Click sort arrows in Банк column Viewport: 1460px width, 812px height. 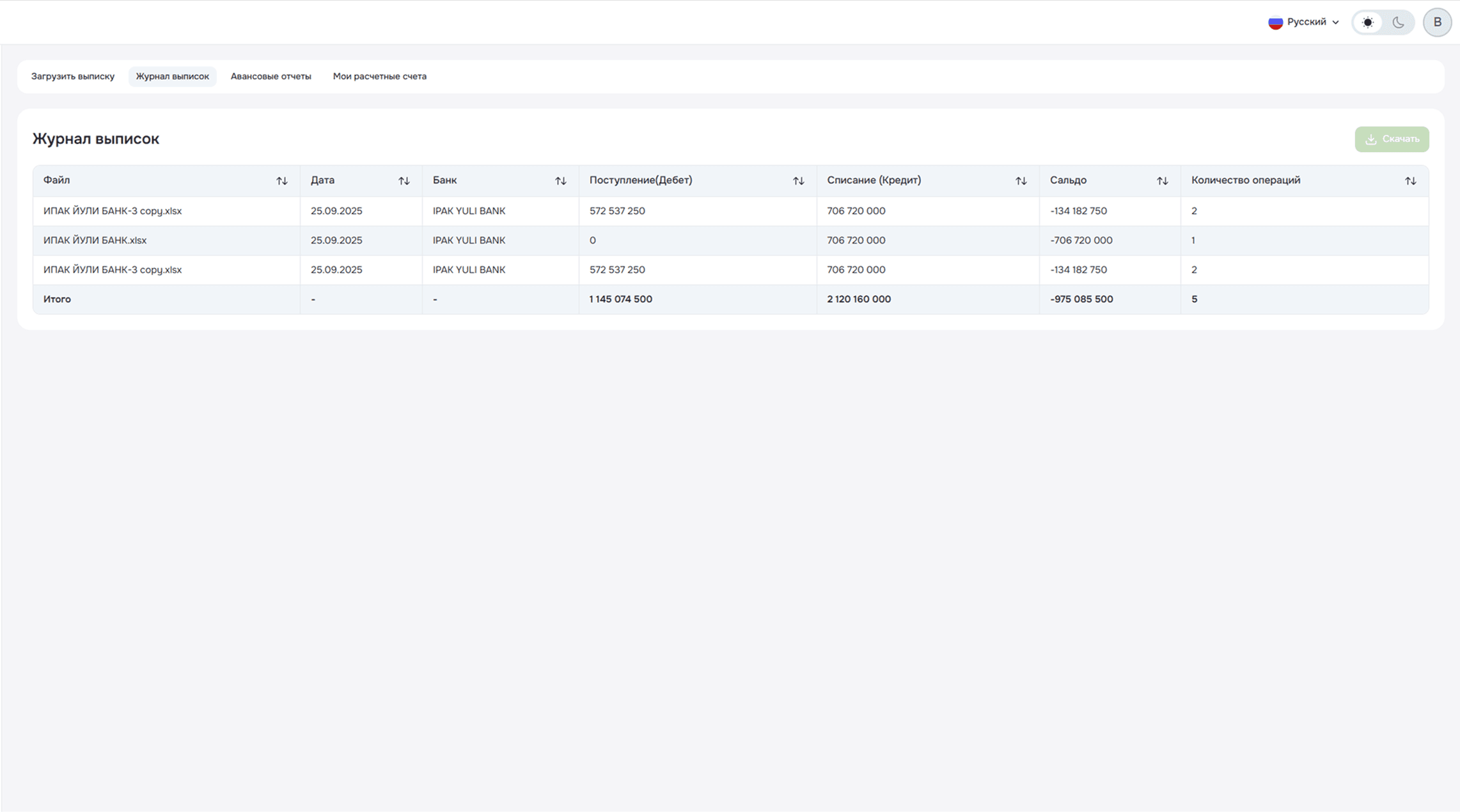[x=560, y=181]
